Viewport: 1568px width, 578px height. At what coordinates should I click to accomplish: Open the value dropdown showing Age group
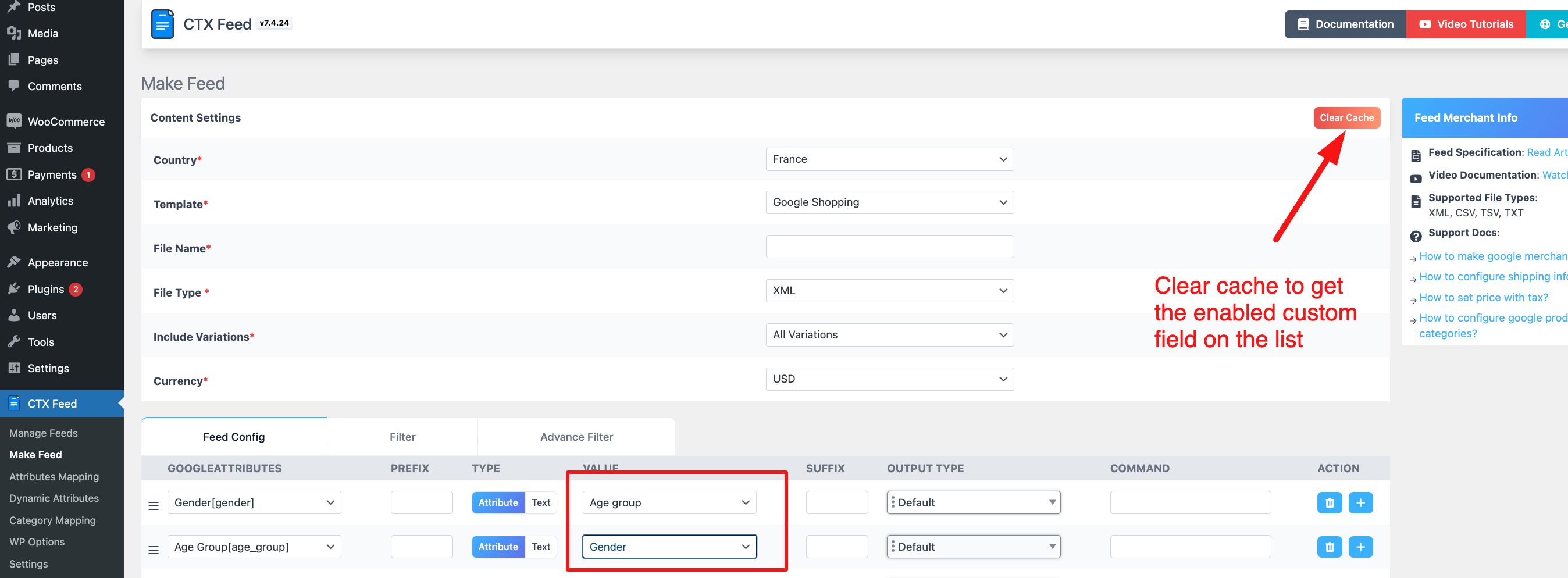click(x=669, y=502)
